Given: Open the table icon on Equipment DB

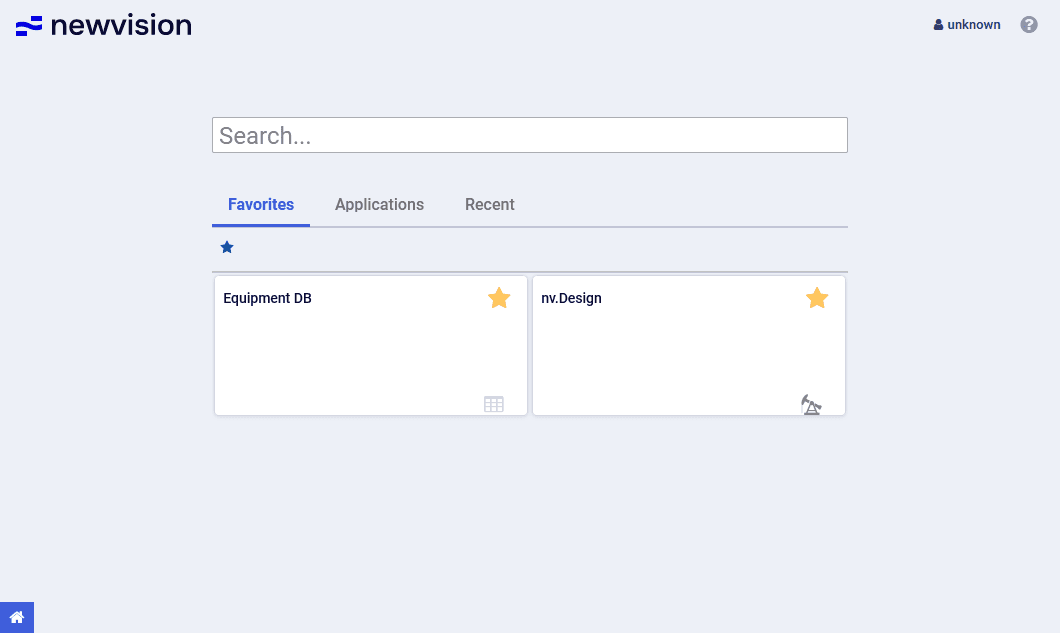Looking at the screenshot, I should coord(494,404).
